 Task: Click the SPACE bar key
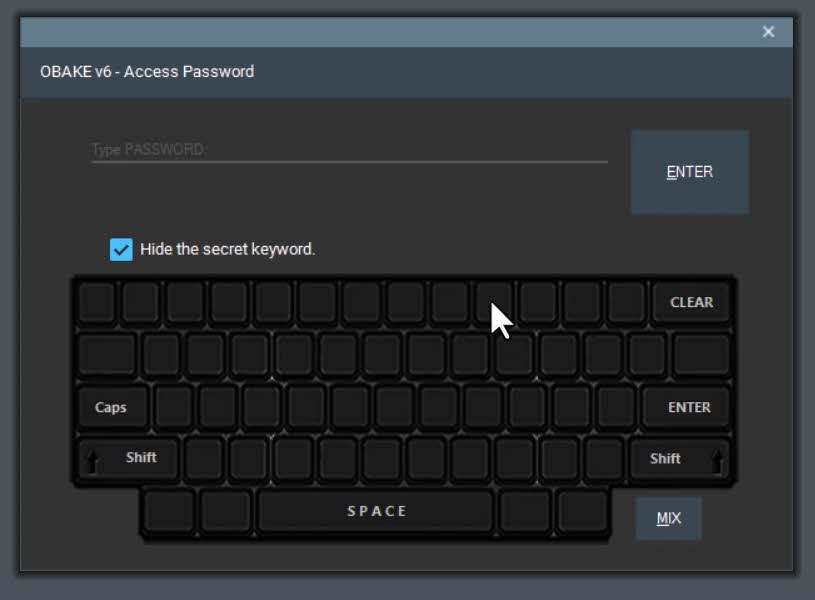click(x=376, y=511)
